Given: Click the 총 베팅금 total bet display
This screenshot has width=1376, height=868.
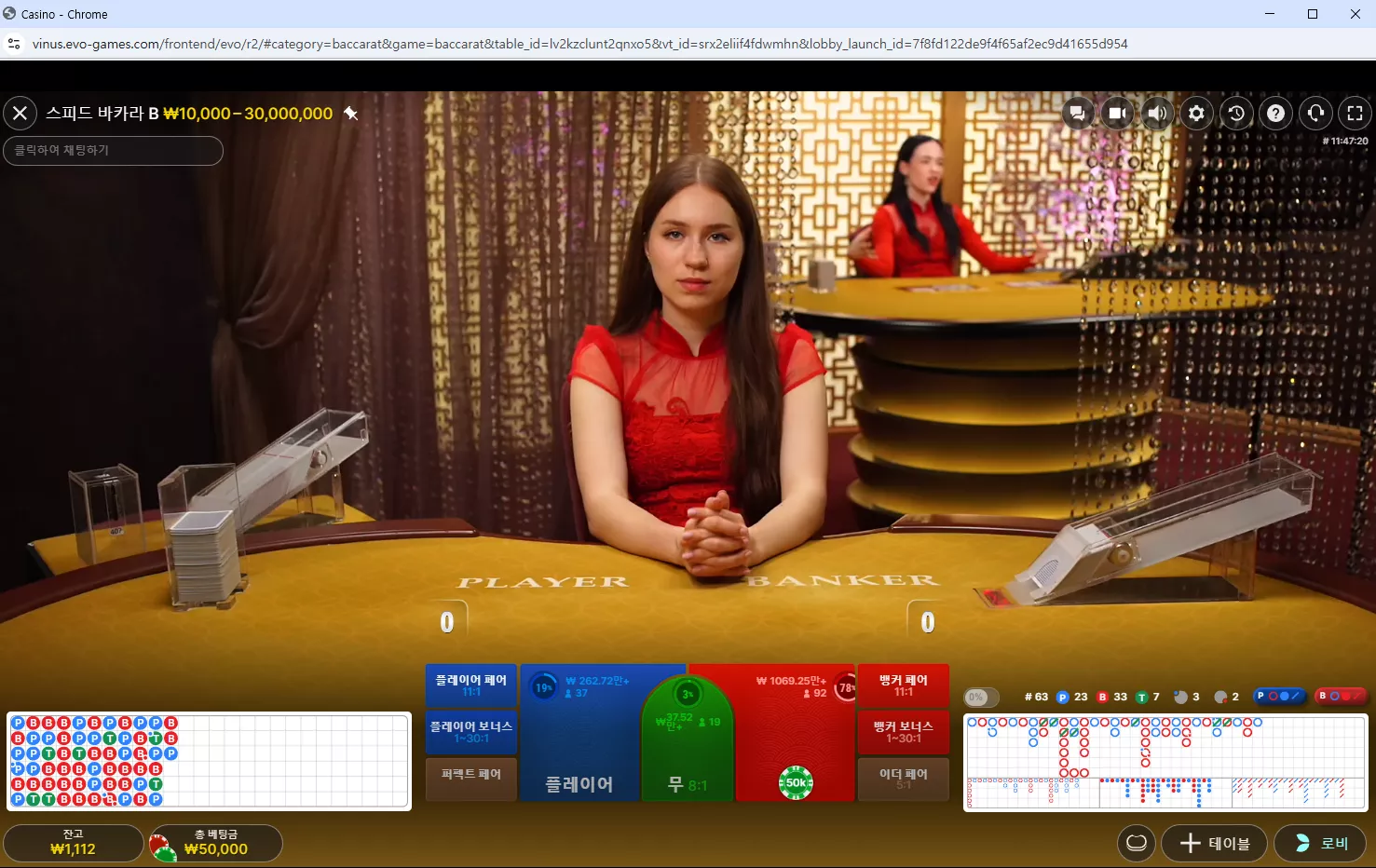Looking at the screenshot, I should click(216, 843).
